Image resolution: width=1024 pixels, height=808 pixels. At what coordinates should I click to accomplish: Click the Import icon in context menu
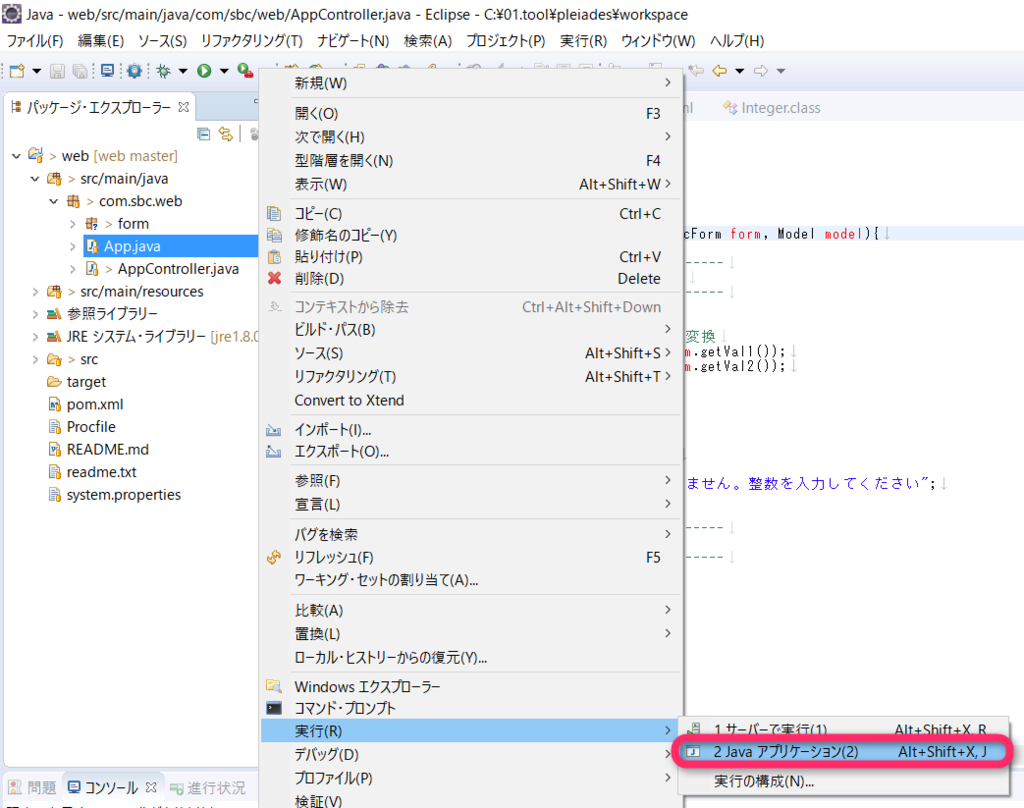[x=274, y=430]
